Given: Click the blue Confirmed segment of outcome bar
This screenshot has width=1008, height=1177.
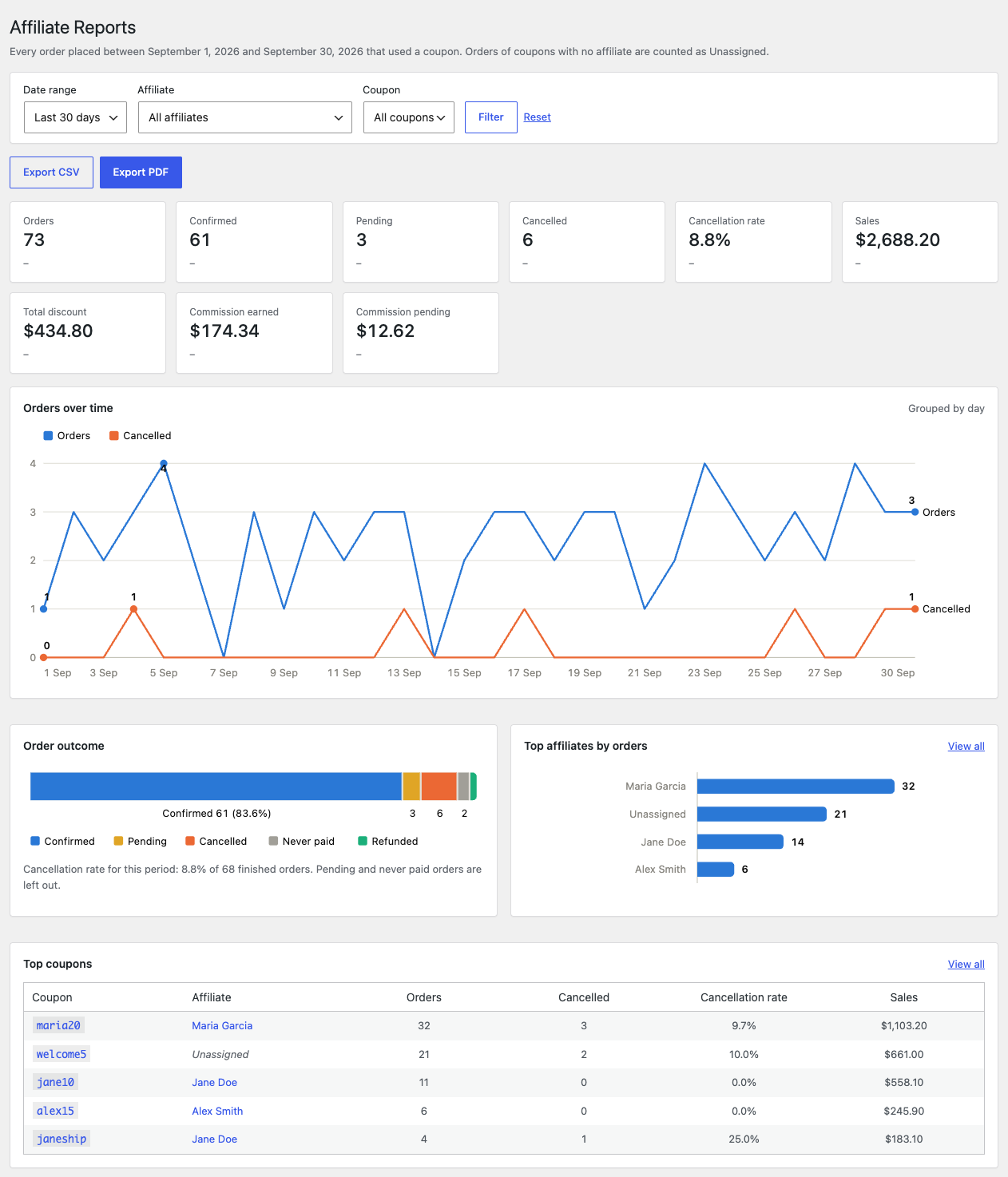Looking at the screenshot, I should coord(216,787).
